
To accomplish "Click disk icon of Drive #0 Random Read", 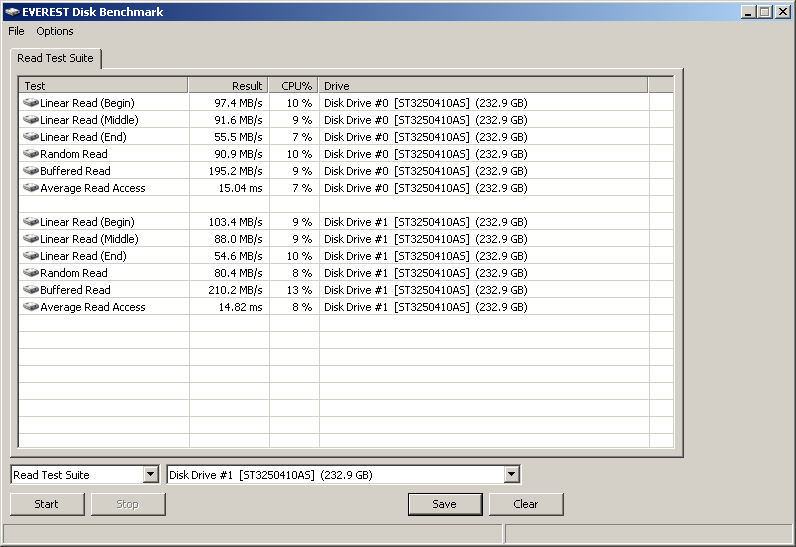I will pos(31,154).
